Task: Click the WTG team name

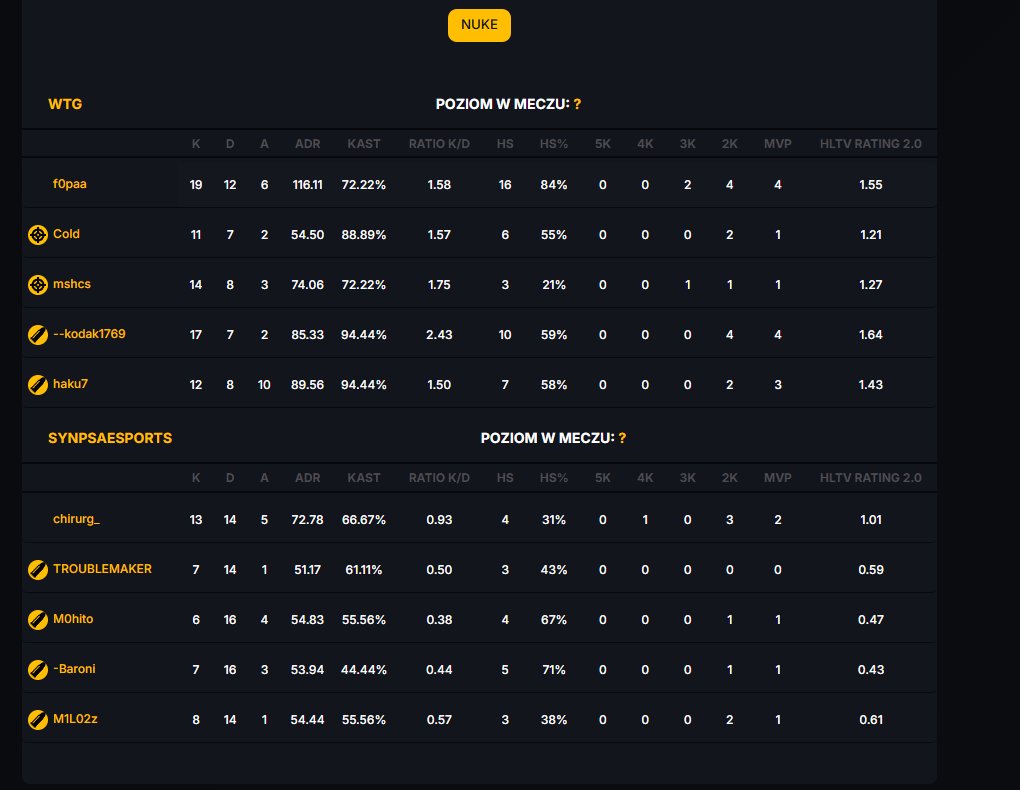Action: (x=65, y=104)
